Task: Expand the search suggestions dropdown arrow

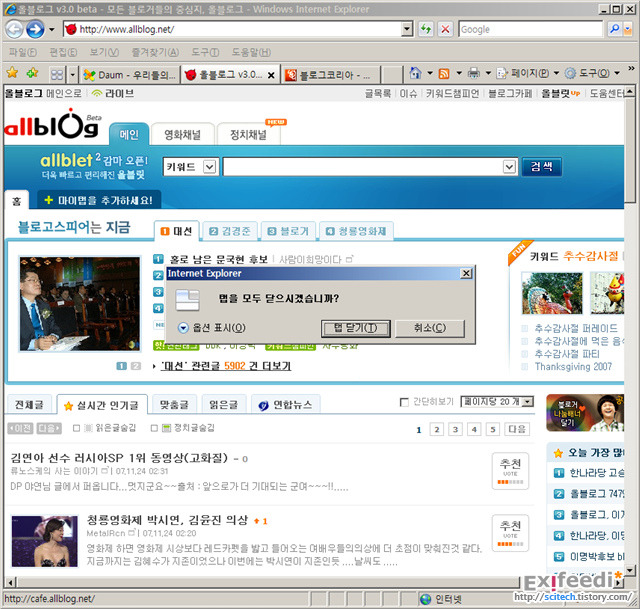Action: click(509, 167)
